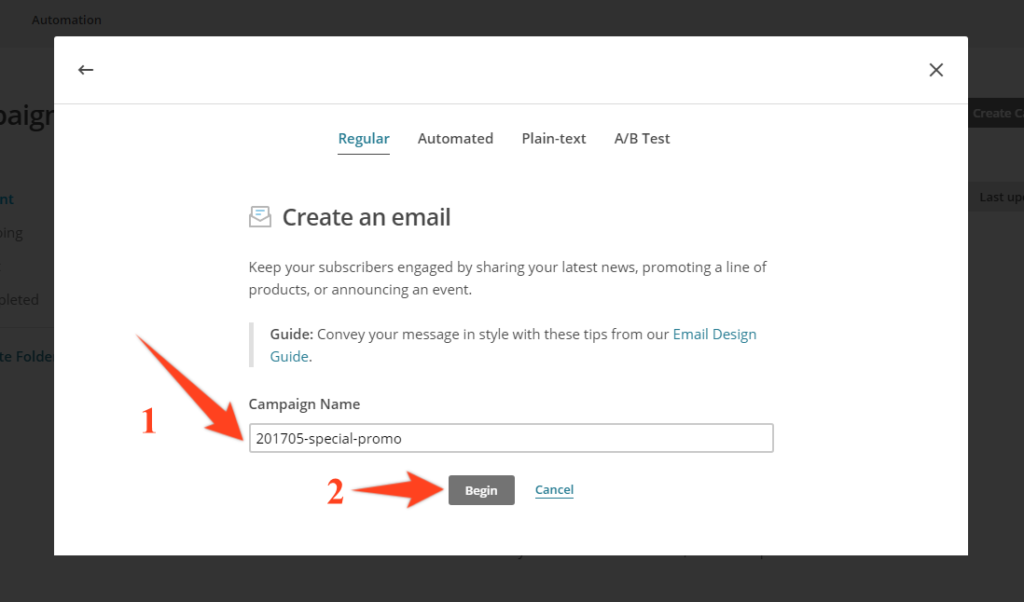Go back using the left arrow icon
The width and height of the screenshot is (1024, 602).
pyautogui.click(x=86, y=70)
